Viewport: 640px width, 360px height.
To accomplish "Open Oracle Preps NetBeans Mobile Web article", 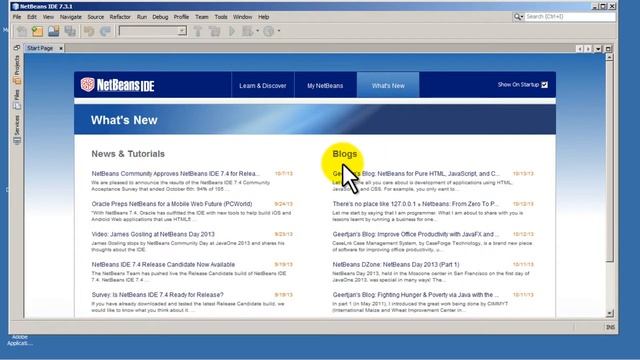I will 172,204.
